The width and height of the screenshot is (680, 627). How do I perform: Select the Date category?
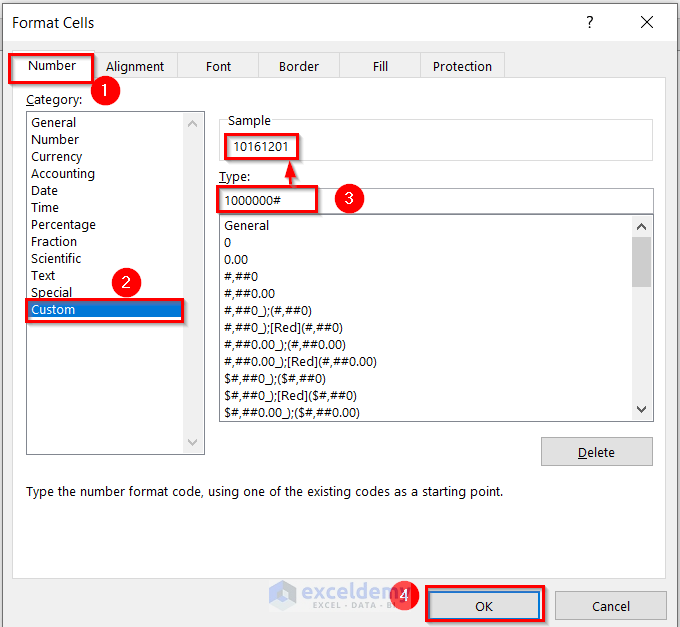coord(105,190)
